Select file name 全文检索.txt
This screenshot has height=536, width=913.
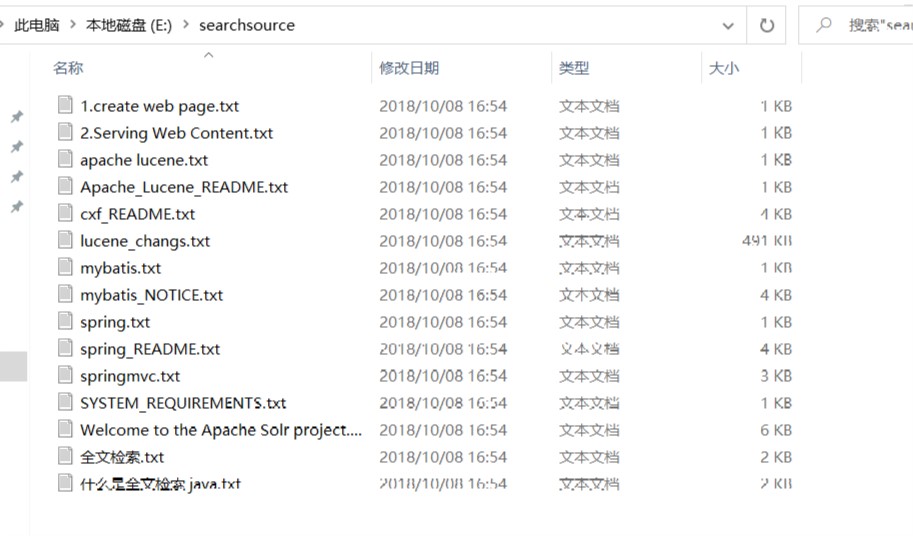tap(122, 457)
